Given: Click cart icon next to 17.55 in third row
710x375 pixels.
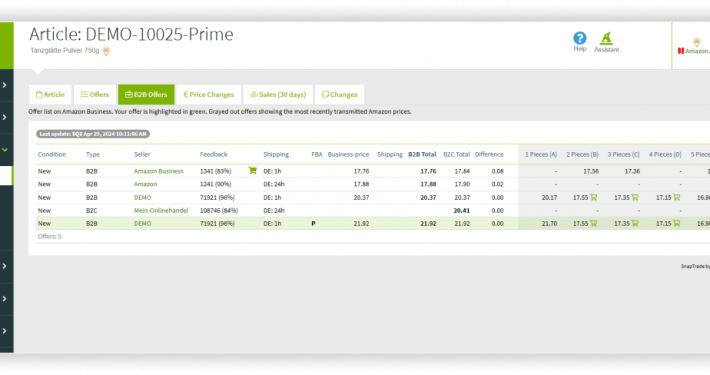Looking at the screenshot, I should 594,197.
